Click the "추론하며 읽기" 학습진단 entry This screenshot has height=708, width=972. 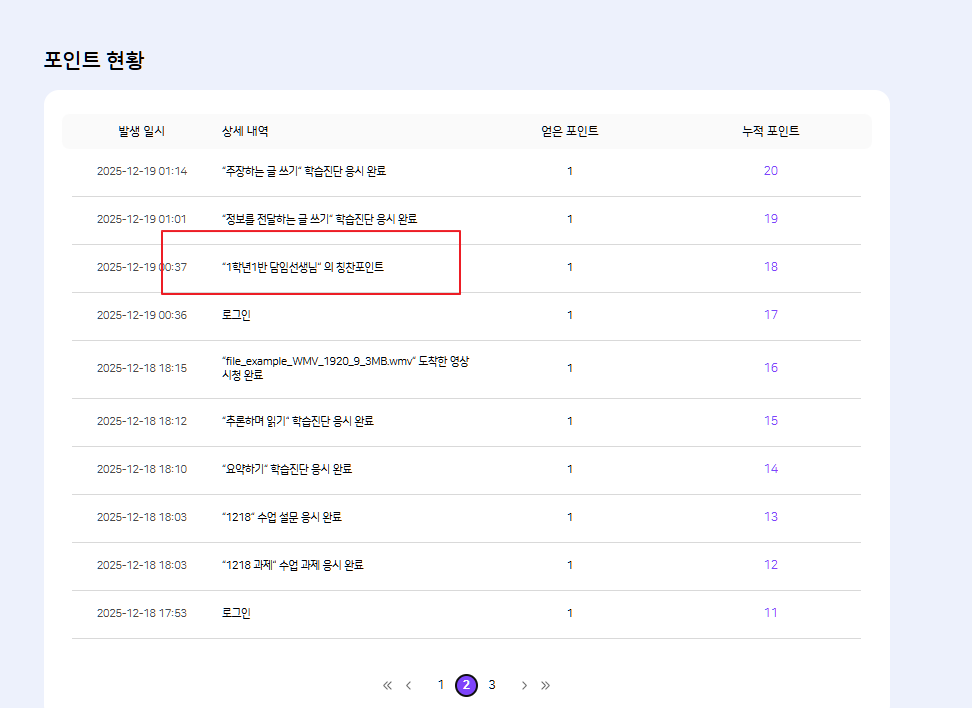click(297, 421)
